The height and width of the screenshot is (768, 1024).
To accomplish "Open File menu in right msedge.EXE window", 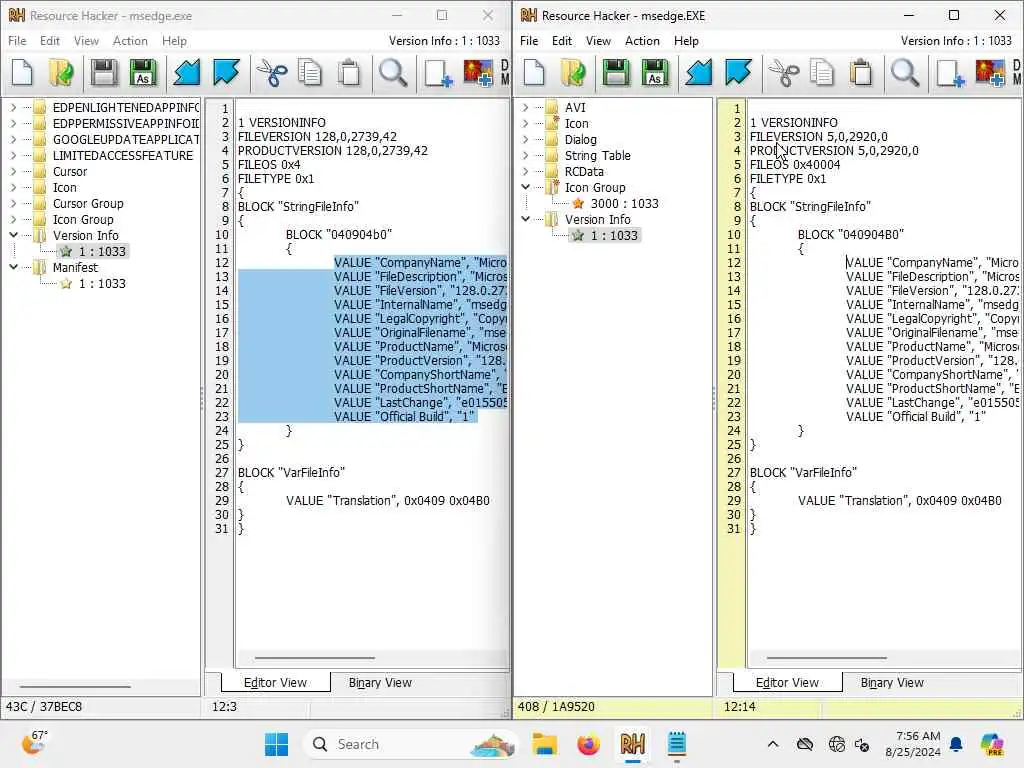I will [529, 40].
